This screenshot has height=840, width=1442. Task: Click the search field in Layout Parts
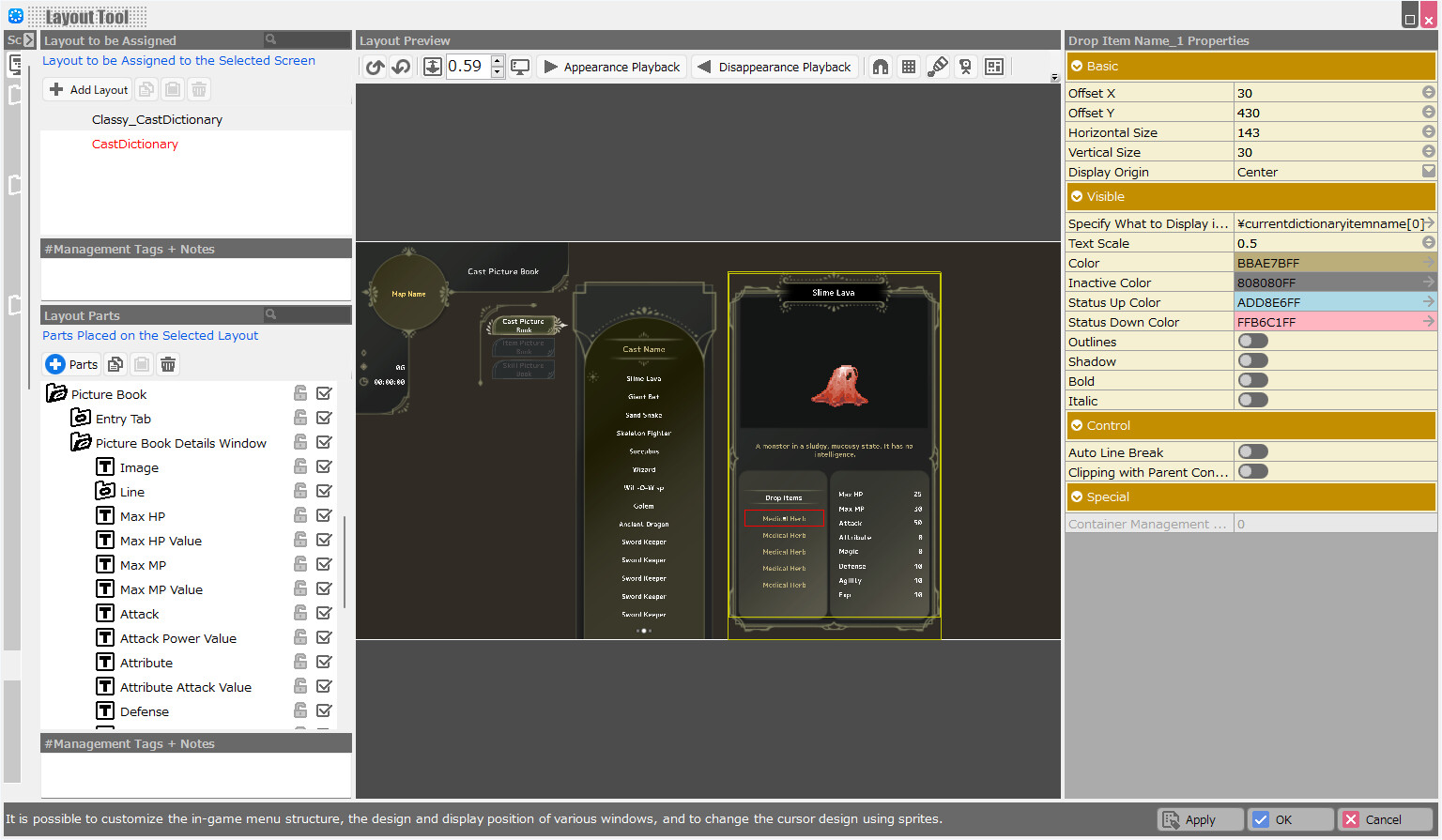pyautogui.click(x=310, y=315)
